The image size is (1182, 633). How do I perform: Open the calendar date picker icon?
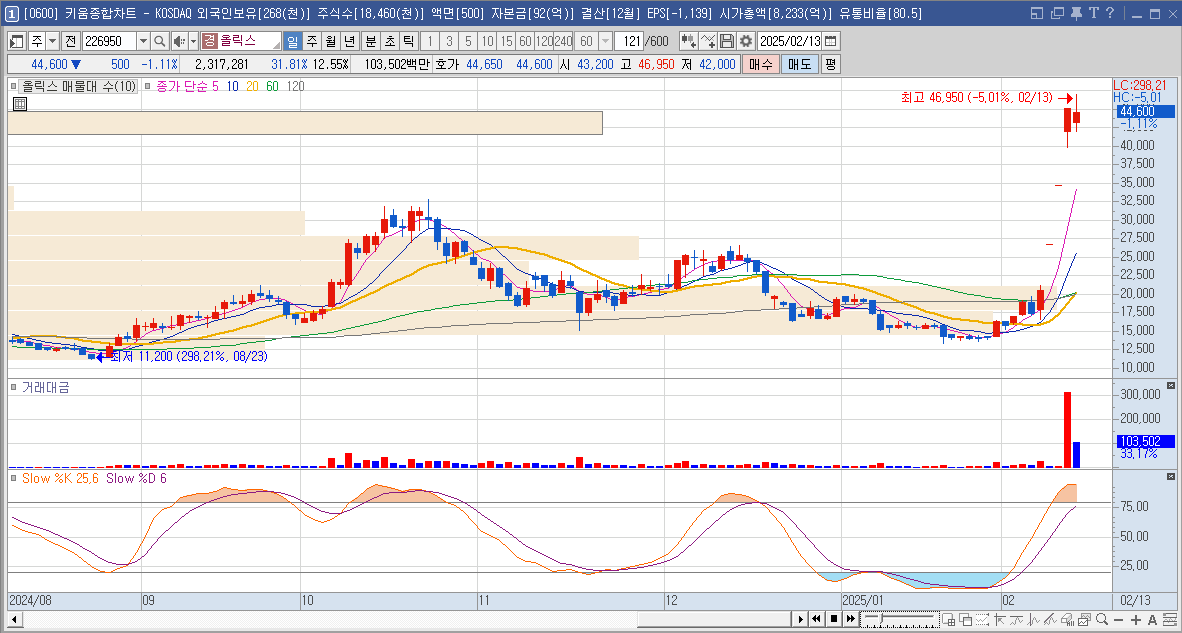[831, 41]
